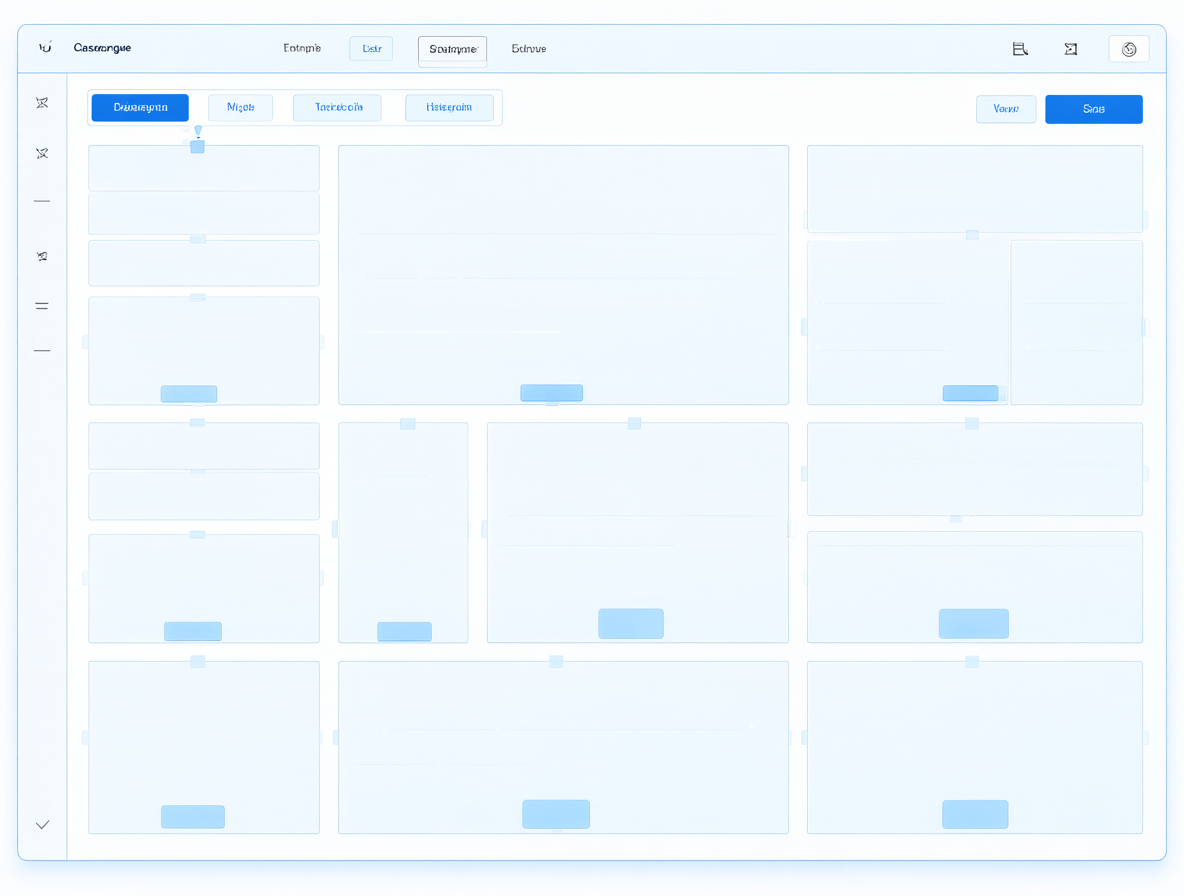Viewport: 1184px width, 896px height.
Task: Click the solid blue button at top right
Action: (1093, 109)
